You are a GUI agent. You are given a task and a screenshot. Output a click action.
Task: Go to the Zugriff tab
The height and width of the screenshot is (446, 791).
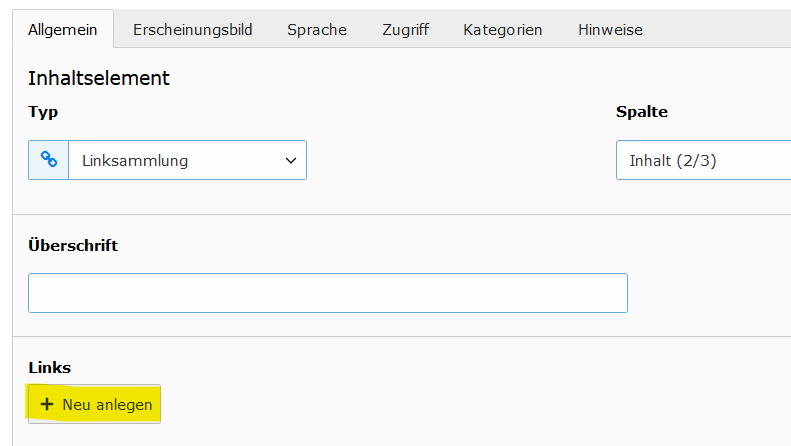406,30
